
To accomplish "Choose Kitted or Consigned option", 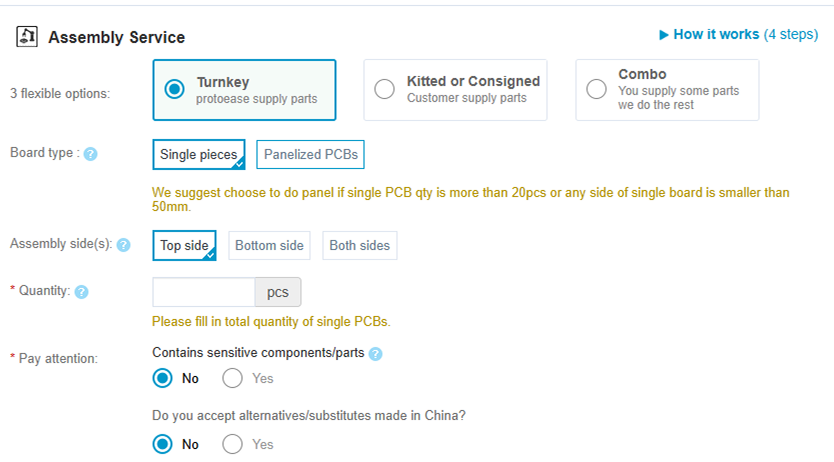I will click(384, 89).
